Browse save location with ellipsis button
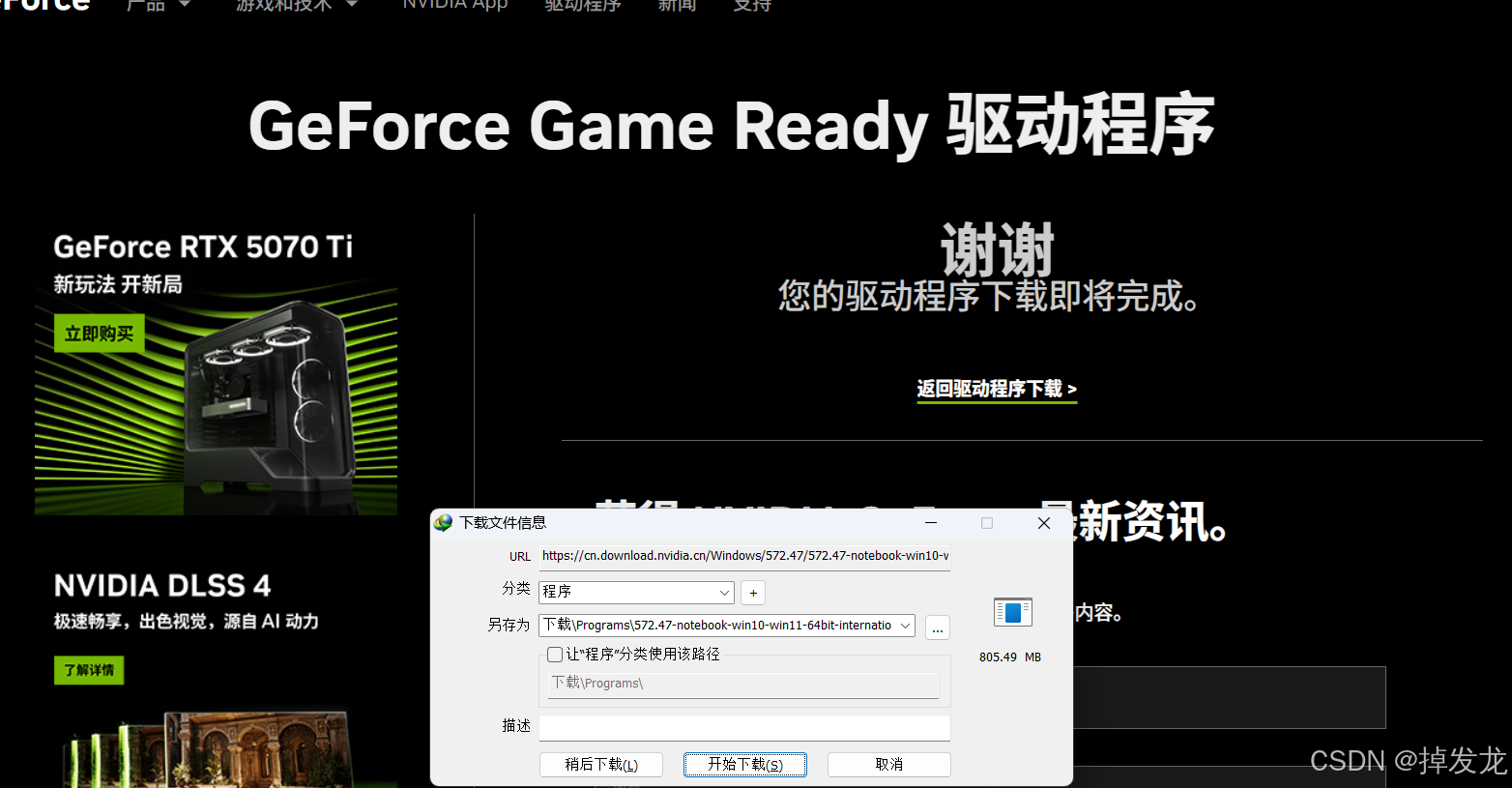Viewport: 1512px width, 788px height. point(937,627)
